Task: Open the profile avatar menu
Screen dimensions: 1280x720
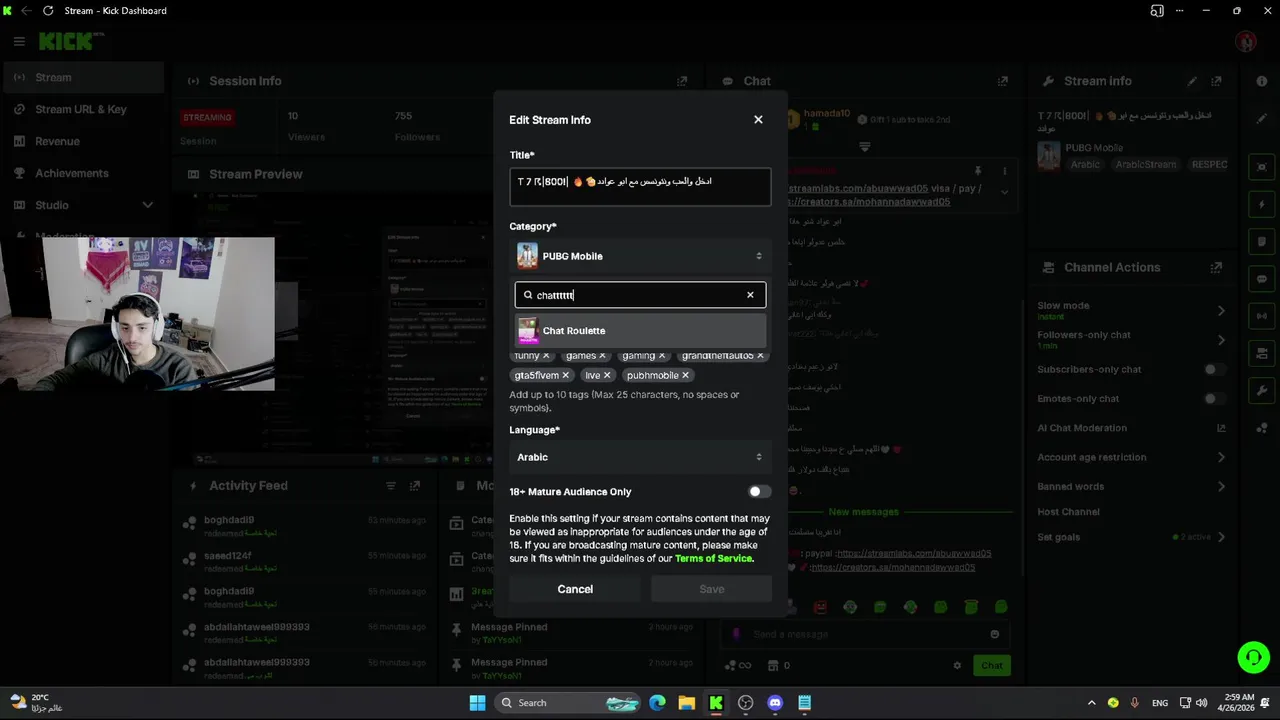Action: (x=1246, y=42)
